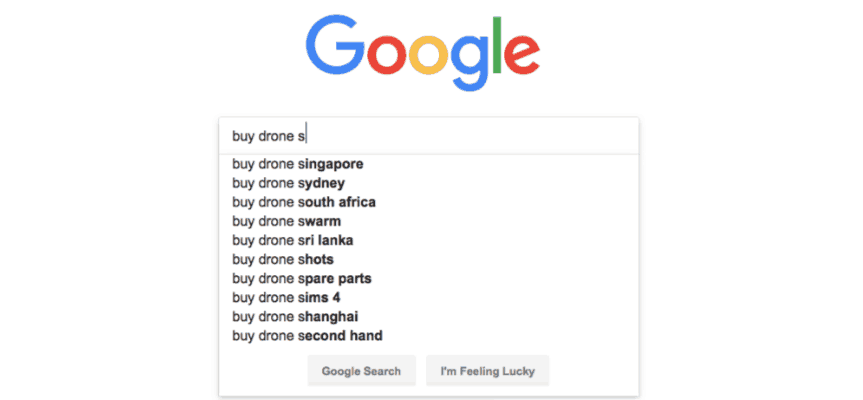Click the 'buy drone shots' suggestion
863x400 pixels.
coord(283,259)
